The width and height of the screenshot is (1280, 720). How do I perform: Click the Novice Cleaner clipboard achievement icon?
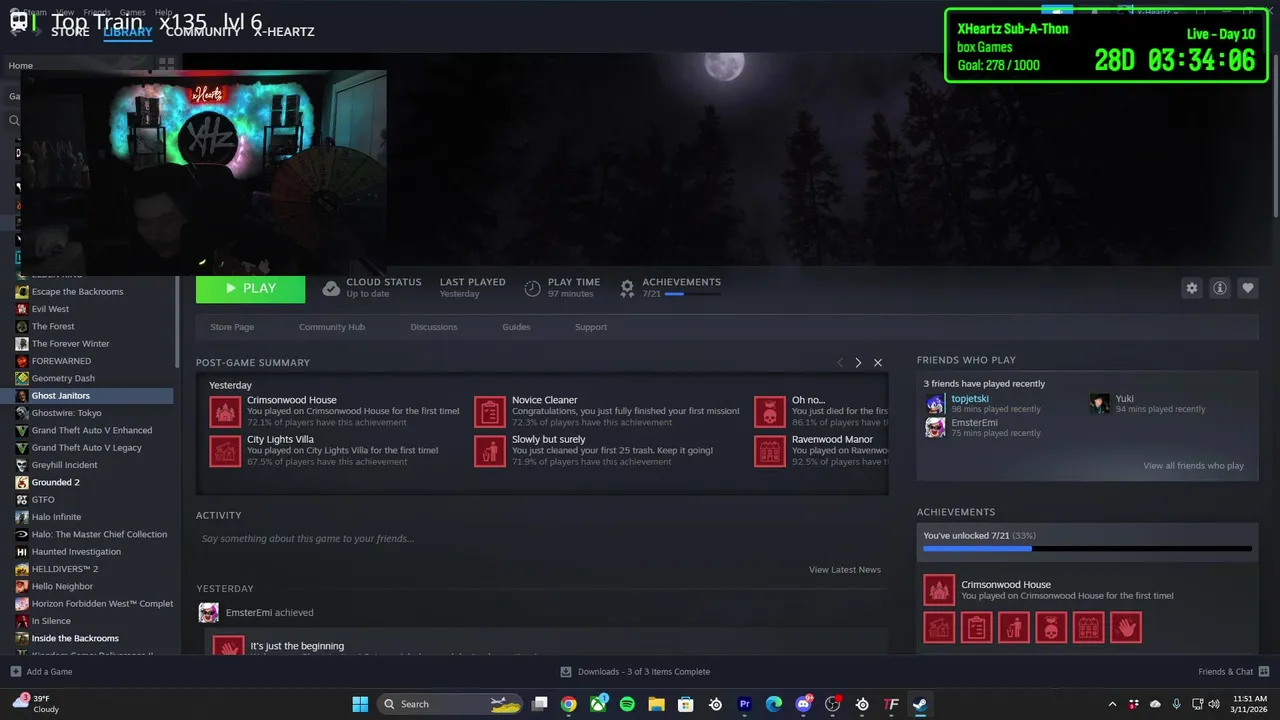tap(489, 411)
